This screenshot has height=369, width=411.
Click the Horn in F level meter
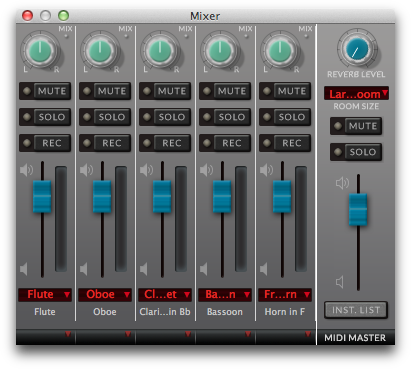pyautogui.click(x=301, y=219)
